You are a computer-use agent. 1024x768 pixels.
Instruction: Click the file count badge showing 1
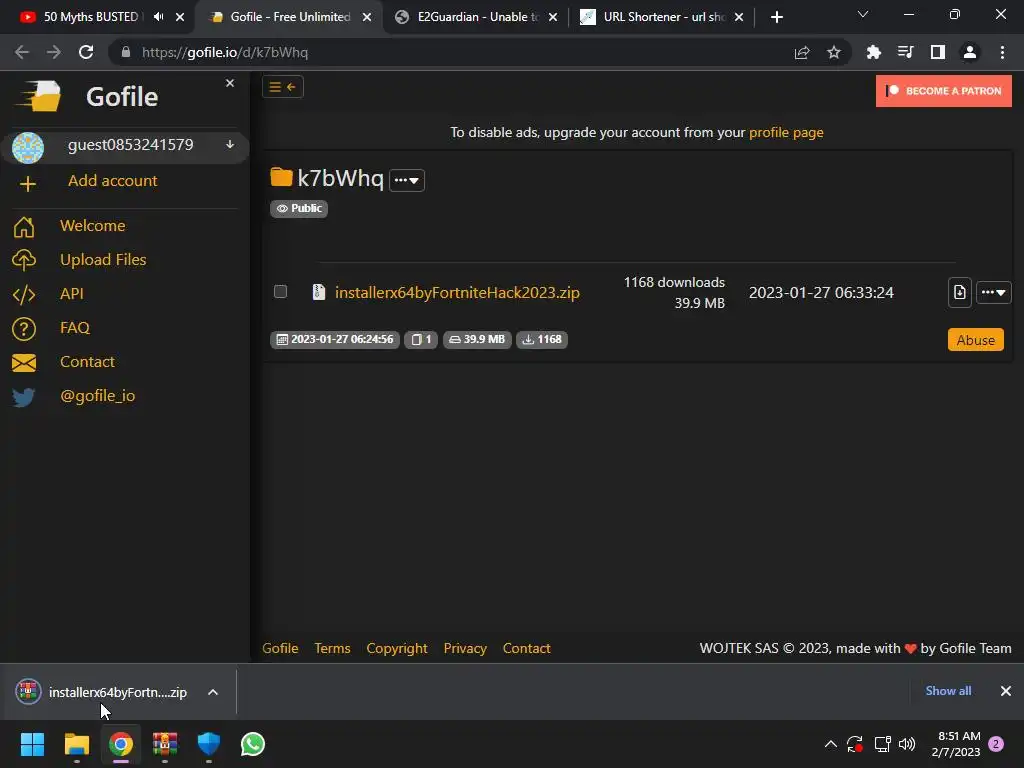[x=421, y=340]
